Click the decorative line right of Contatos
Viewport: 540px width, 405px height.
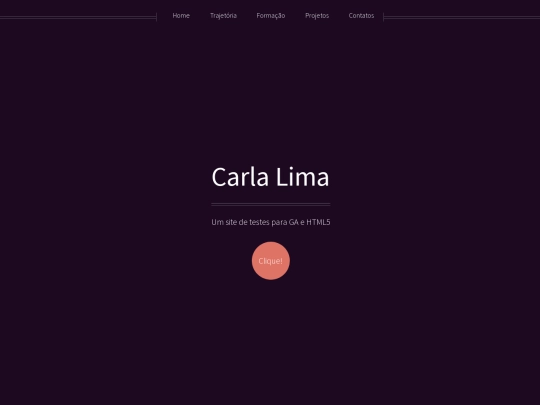point(462,17)
